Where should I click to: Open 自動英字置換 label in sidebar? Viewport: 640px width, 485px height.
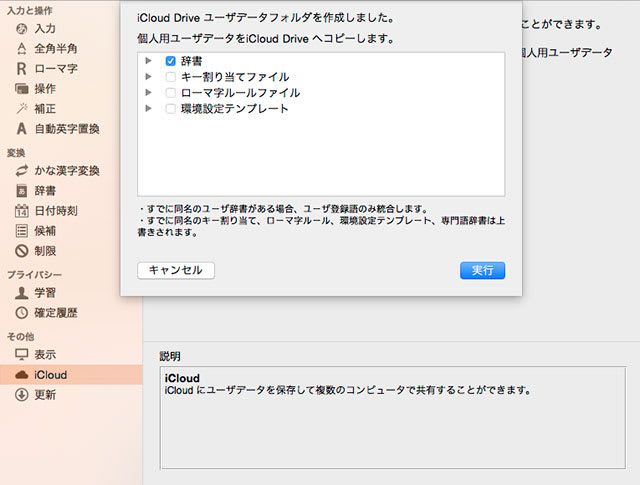pos(67,129)
